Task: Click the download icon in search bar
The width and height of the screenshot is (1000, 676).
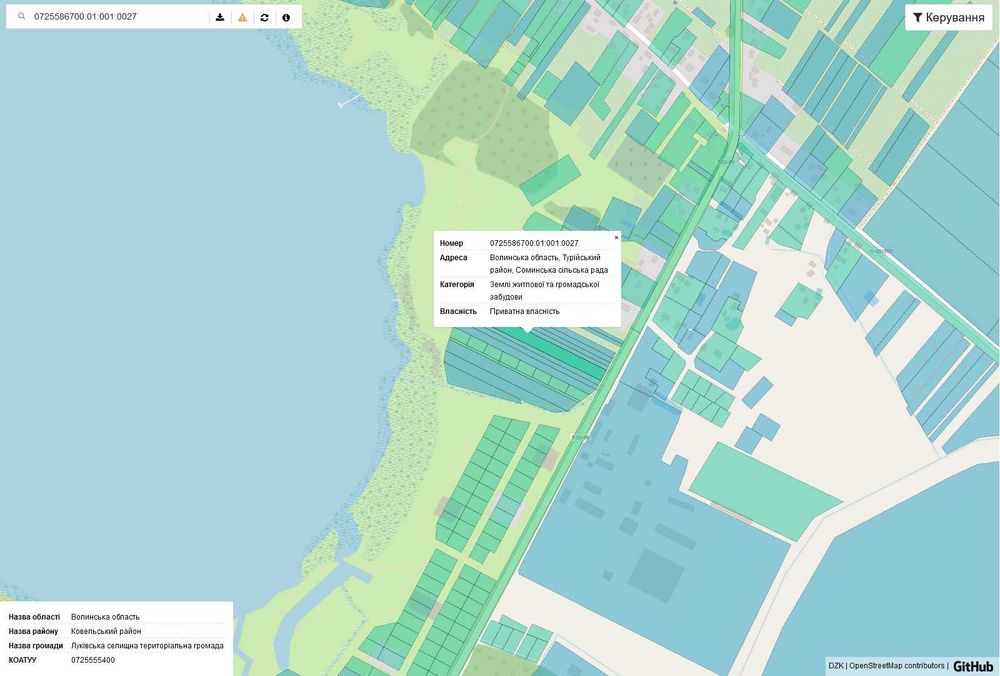Action: pos(220,17)
